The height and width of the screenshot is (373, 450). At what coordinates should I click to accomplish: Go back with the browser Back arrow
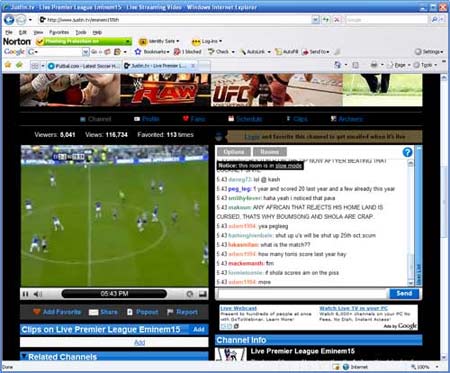tap(9, 20)
